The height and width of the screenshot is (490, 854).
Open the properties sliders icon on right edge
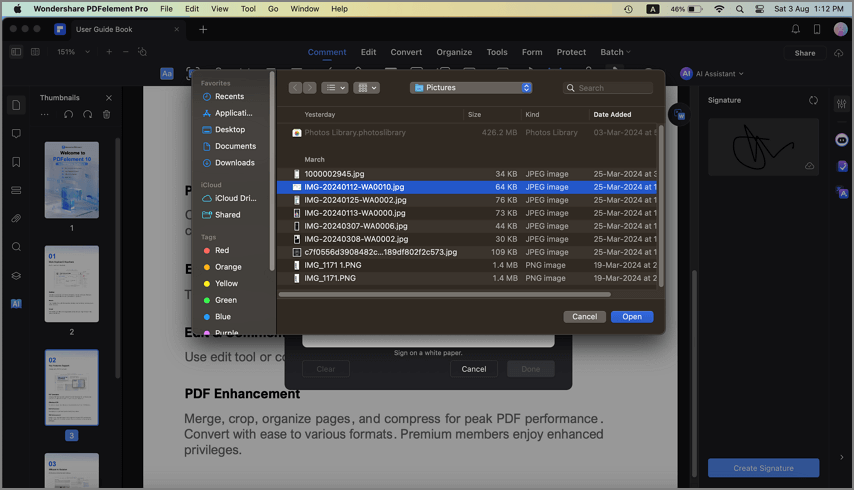tap(841, 103)
